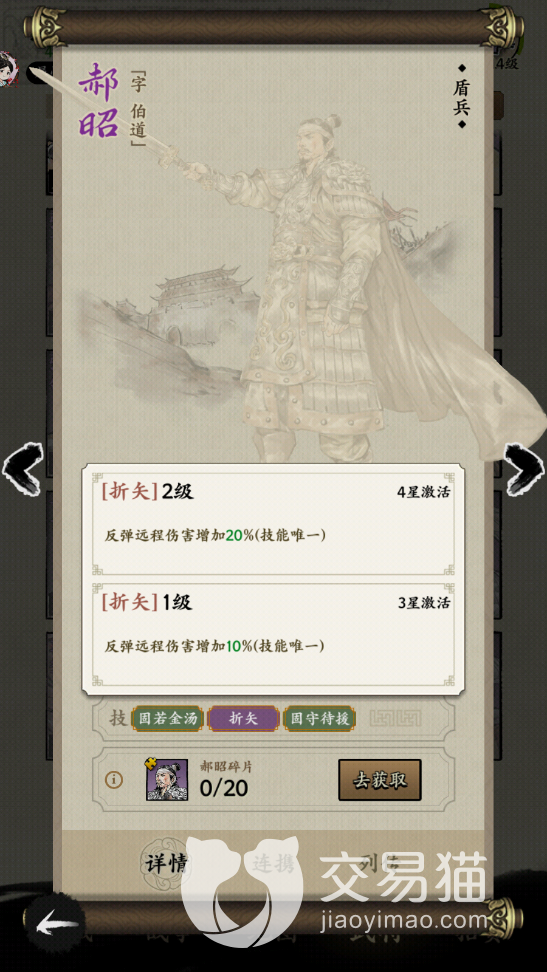The height and width of the screenshot is (972, 547).
Task: Go to next hero with right arrow
Action: click(x=524, y=469)
